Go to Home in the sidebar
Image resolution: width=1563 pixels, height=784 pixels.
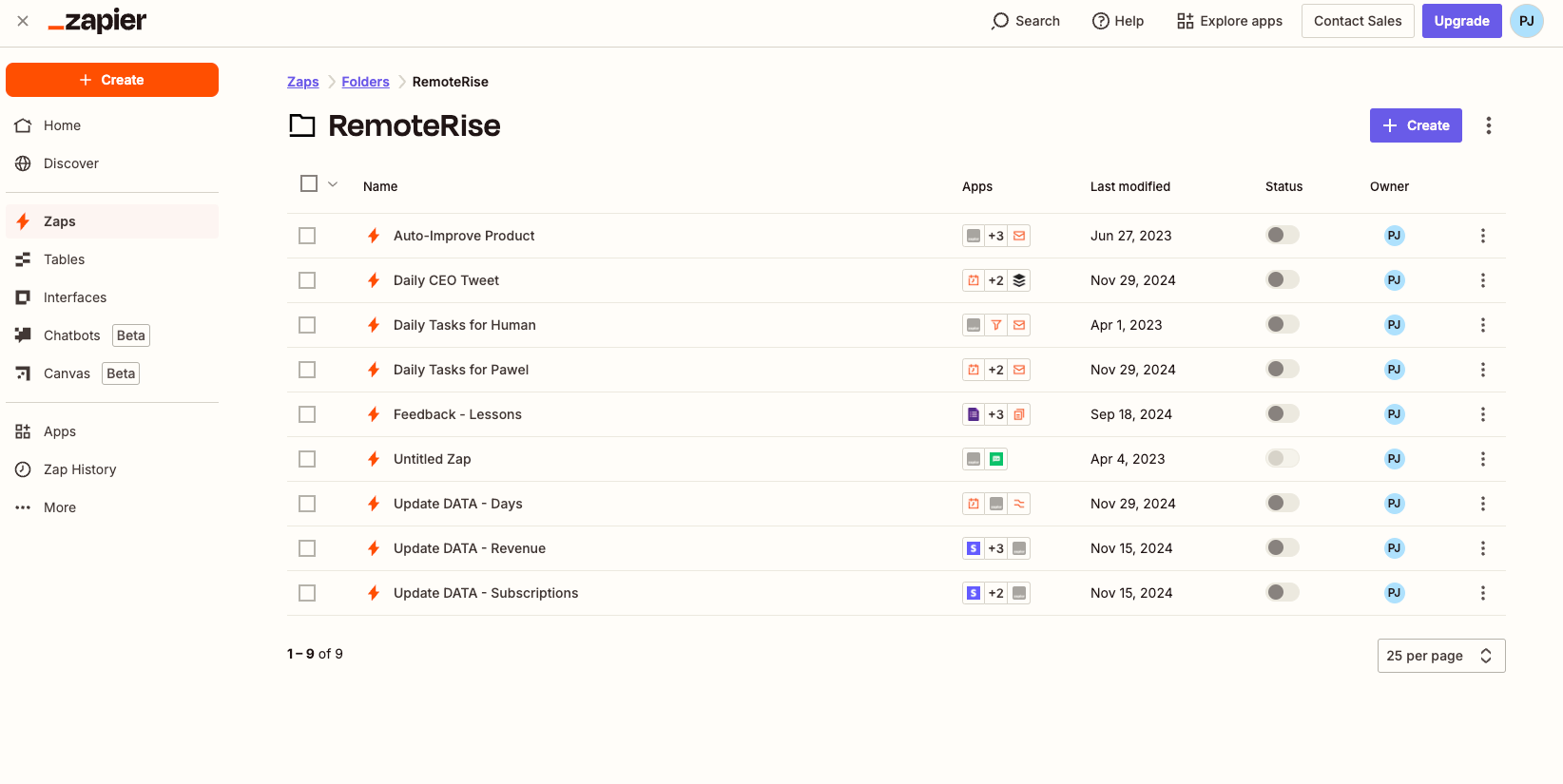[x=112, y=125]
